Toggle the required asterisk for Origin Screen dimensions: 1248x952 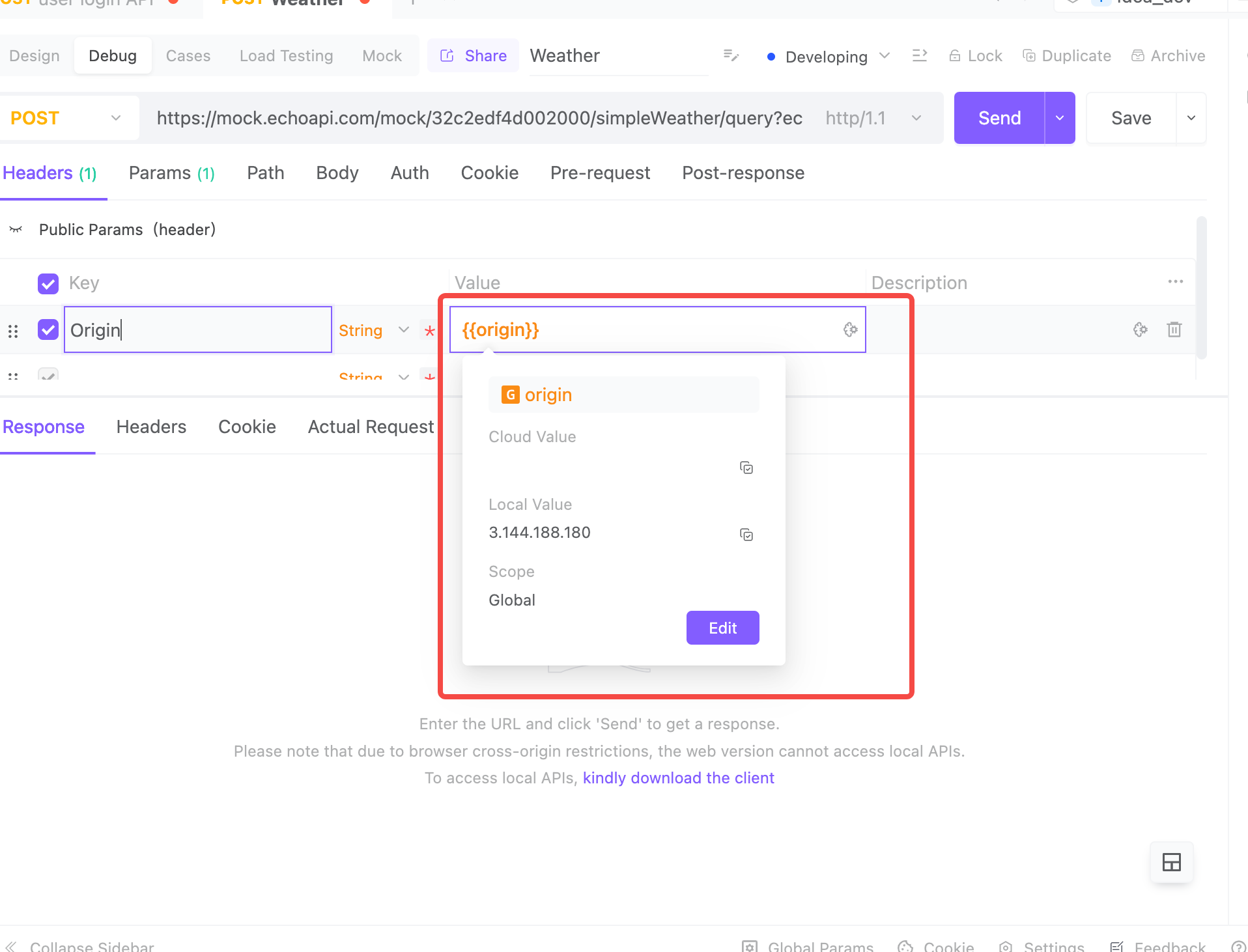[x=429, y=331]
